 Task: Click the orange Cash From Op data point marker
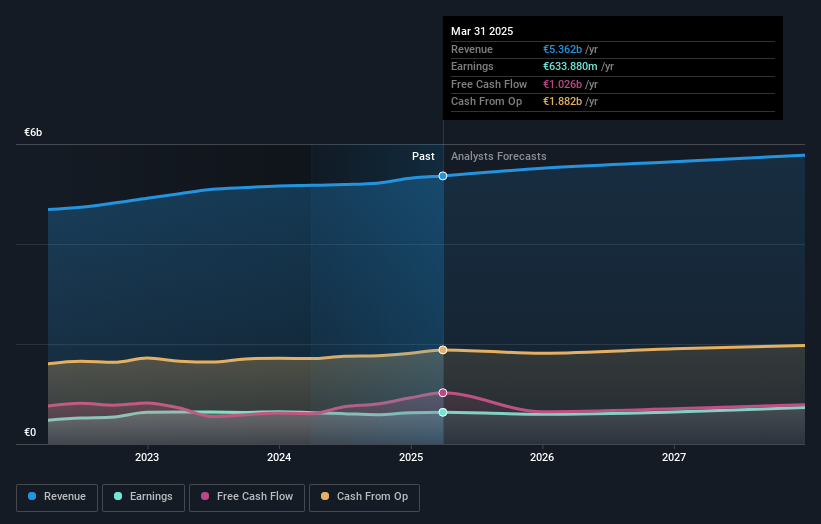point(443,350)
